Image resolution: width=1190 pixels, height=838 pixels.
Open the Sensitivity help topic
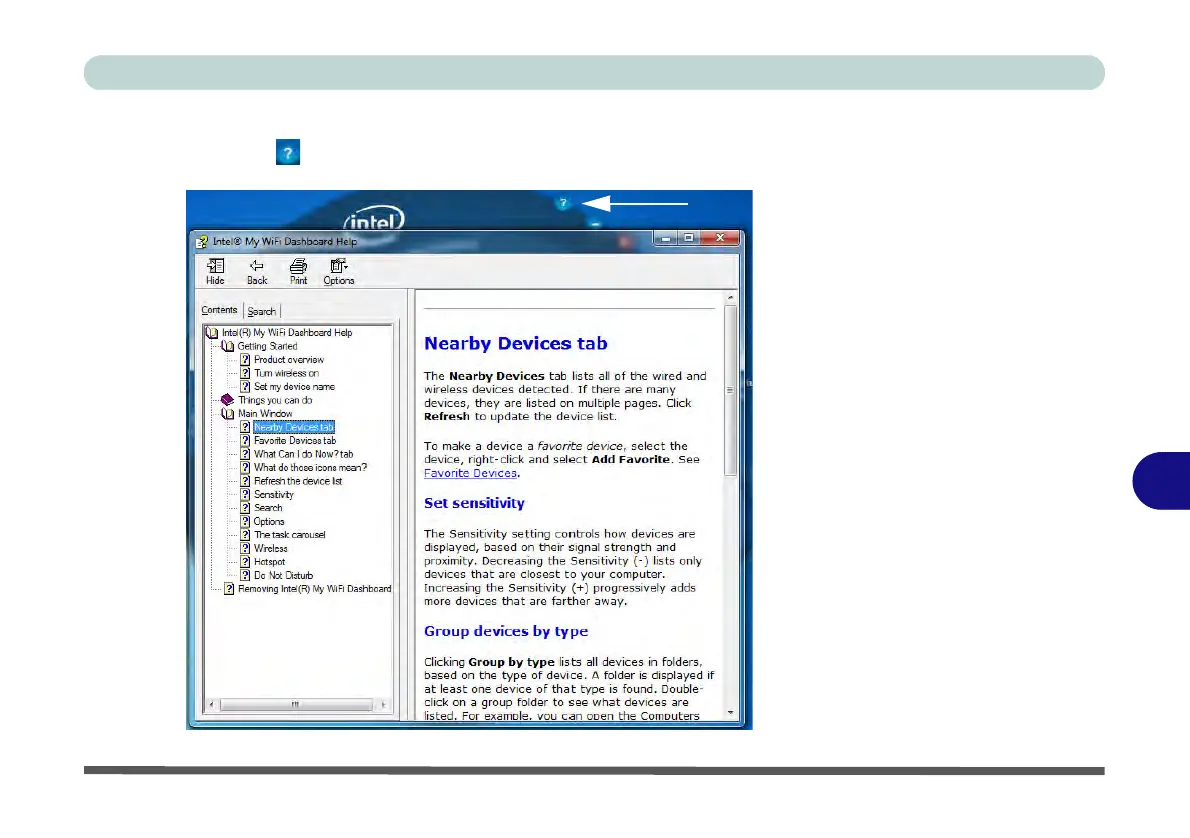pos(273,494)
